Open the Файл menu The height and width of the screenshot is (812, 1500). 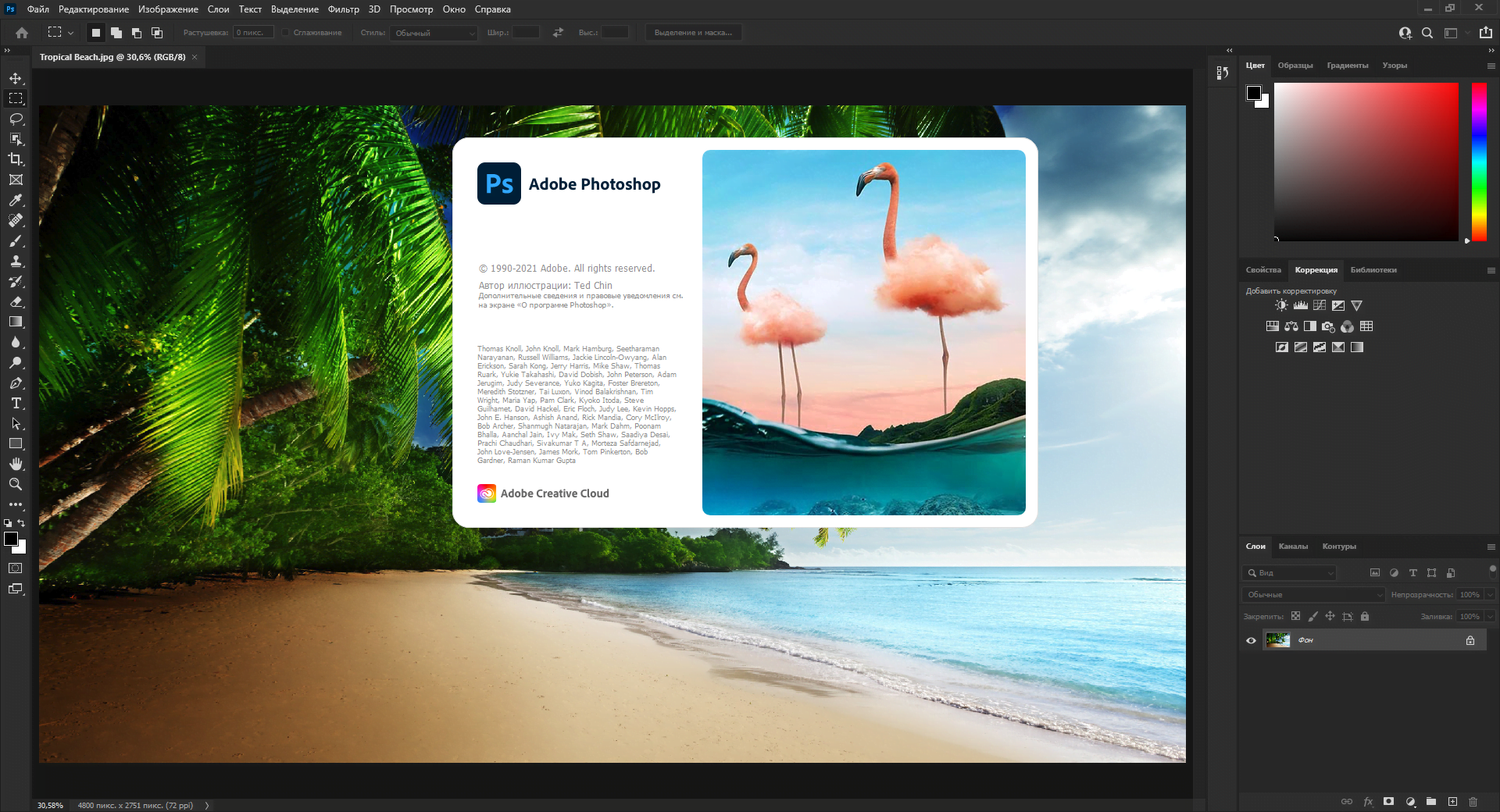coord(38,9)
